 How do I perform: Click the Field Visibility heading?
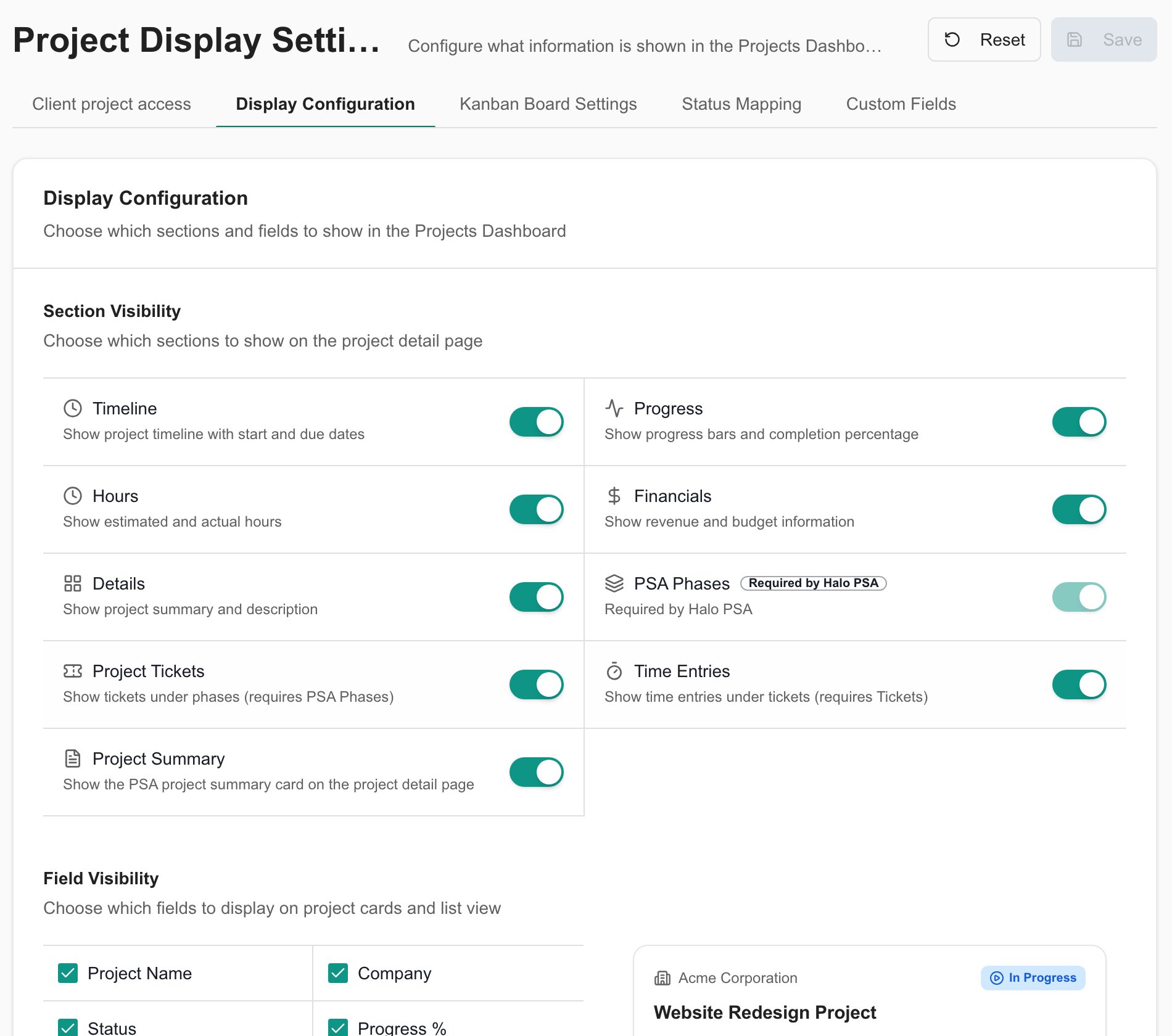(x=101, y=878)
